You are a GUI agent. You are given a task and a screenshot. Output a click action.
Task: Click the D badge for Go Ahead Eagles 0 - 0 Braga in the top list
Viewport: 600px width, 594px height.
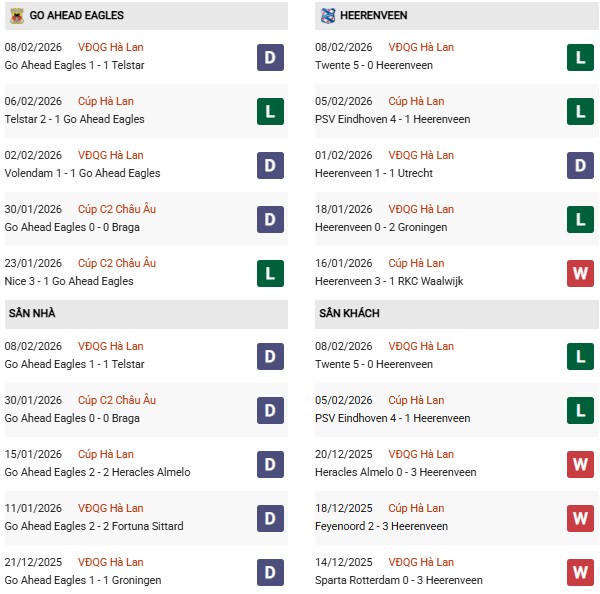pyautogui.click(x=270, y=219)
